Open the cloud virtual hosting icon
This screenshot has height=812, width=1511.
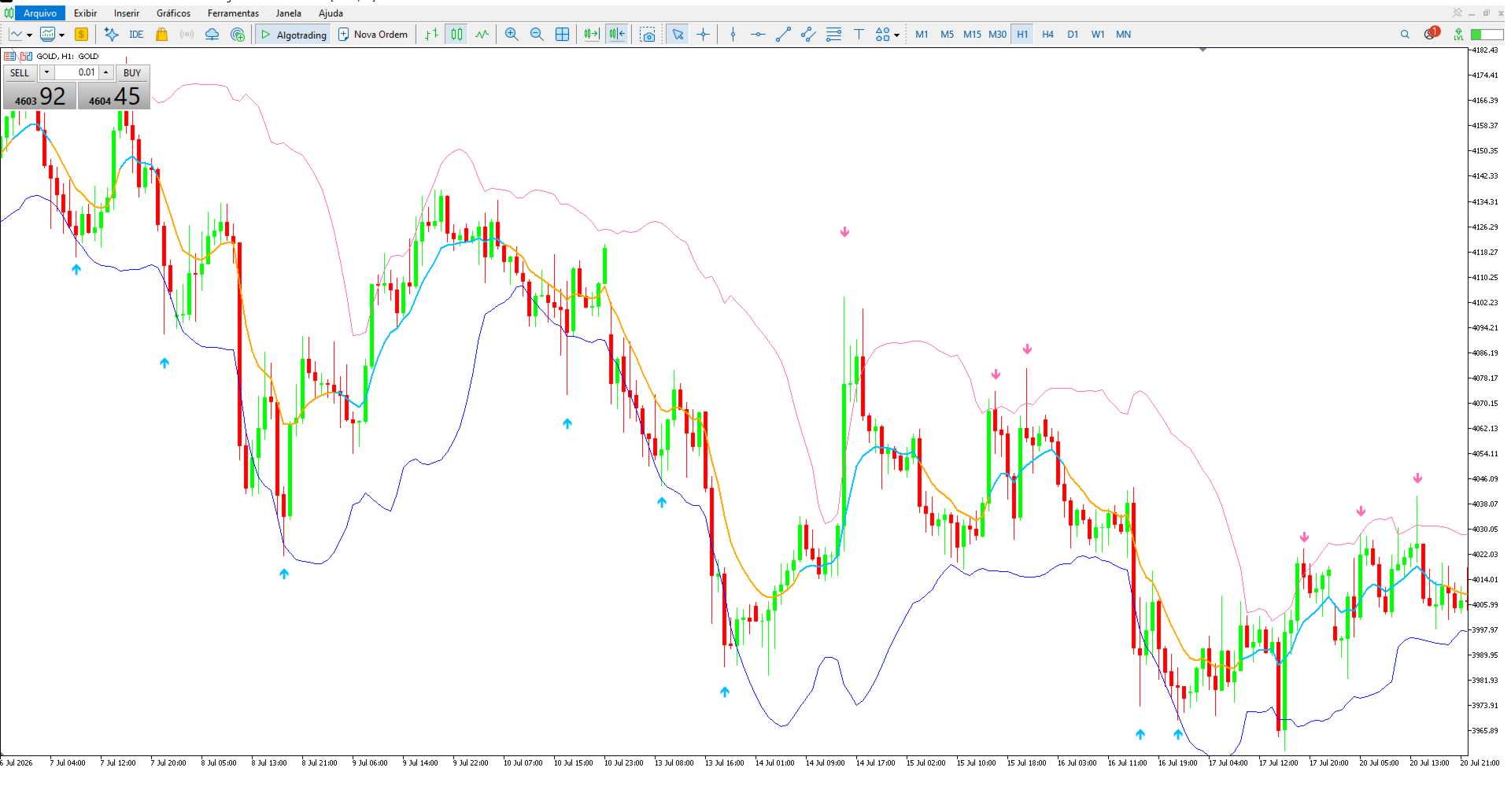pyautogui.click(x=212, y=35)
